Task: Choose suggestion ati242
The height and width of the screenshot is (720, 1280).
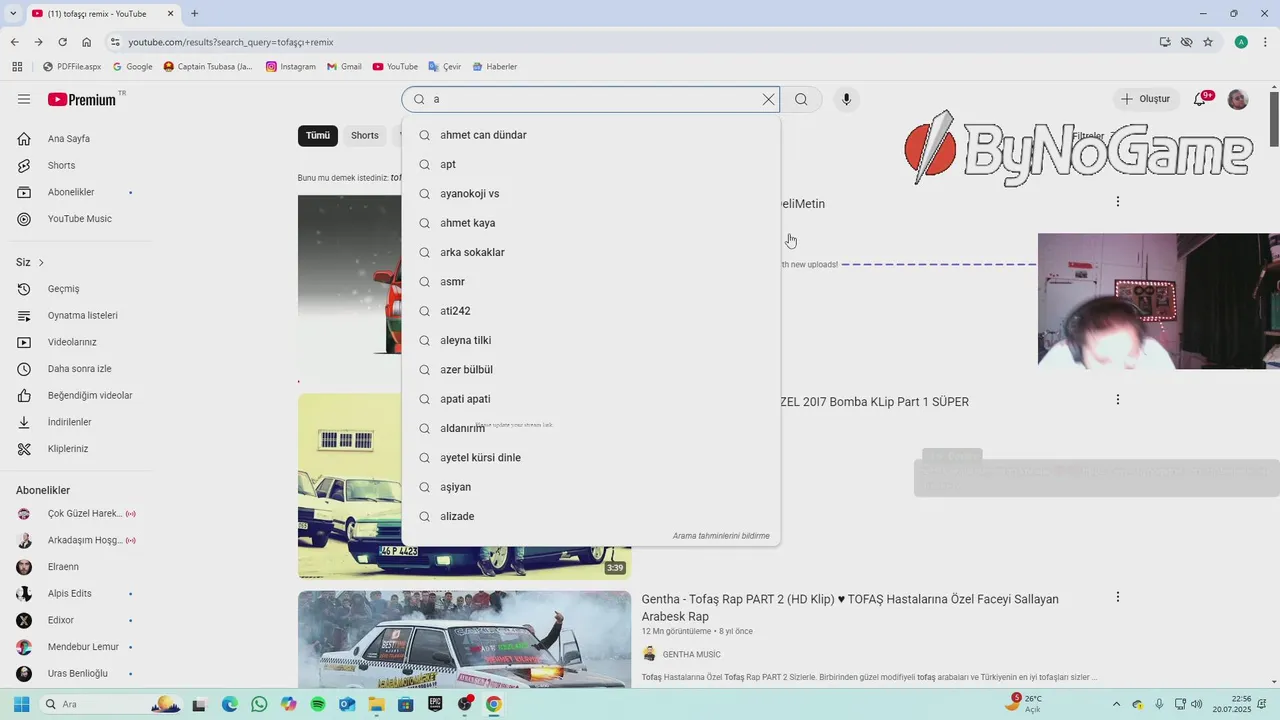Action: (x=591, y=311)
